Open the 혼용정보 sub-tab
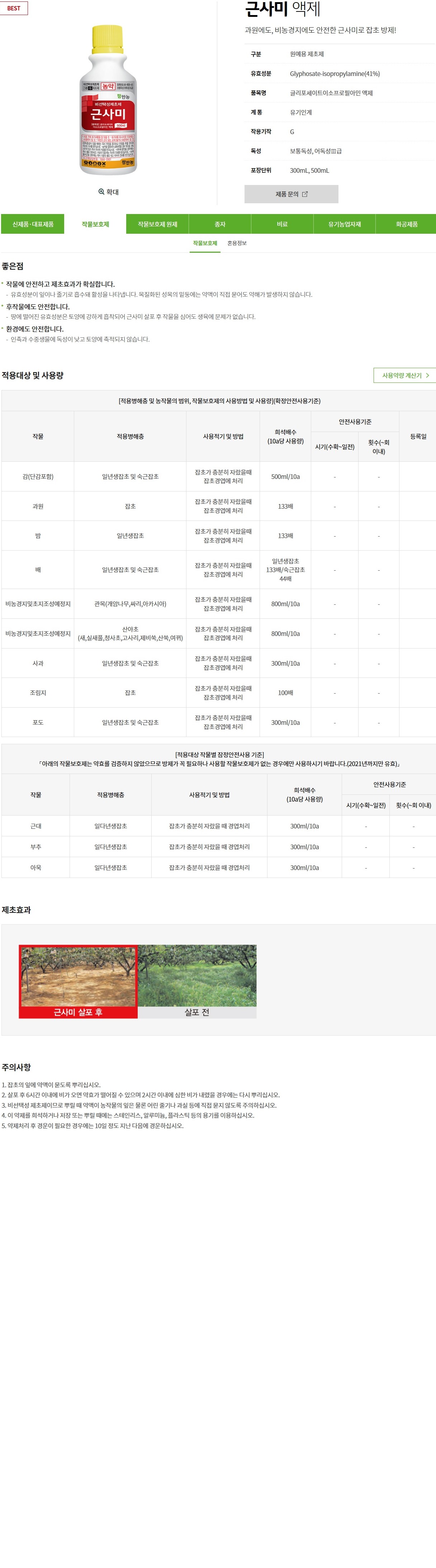Viewport: 436px width, 1568px height. click(x=237, y=243)
